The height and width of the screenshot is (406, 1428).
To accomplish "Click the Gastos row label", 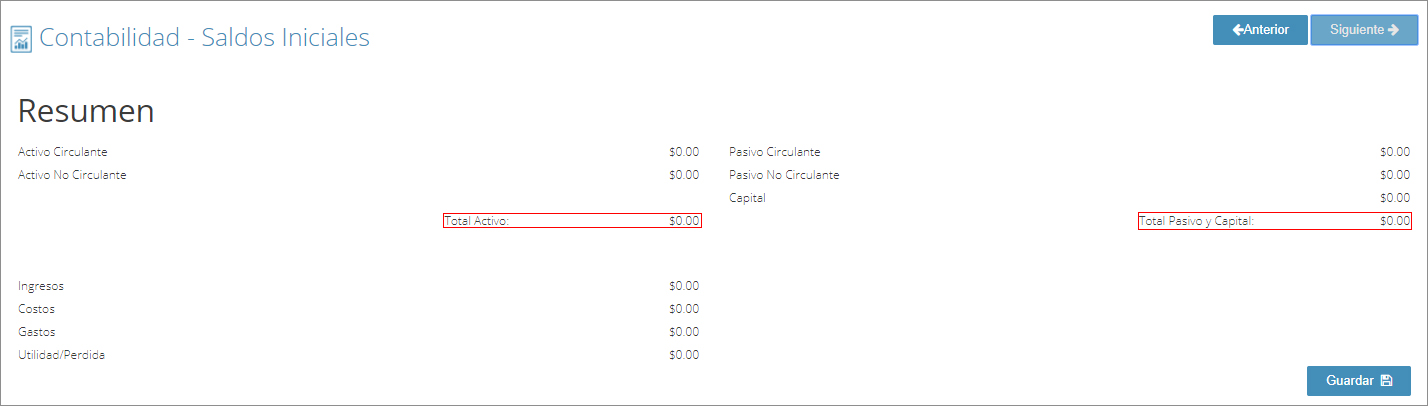I will [x=37, y=332].
